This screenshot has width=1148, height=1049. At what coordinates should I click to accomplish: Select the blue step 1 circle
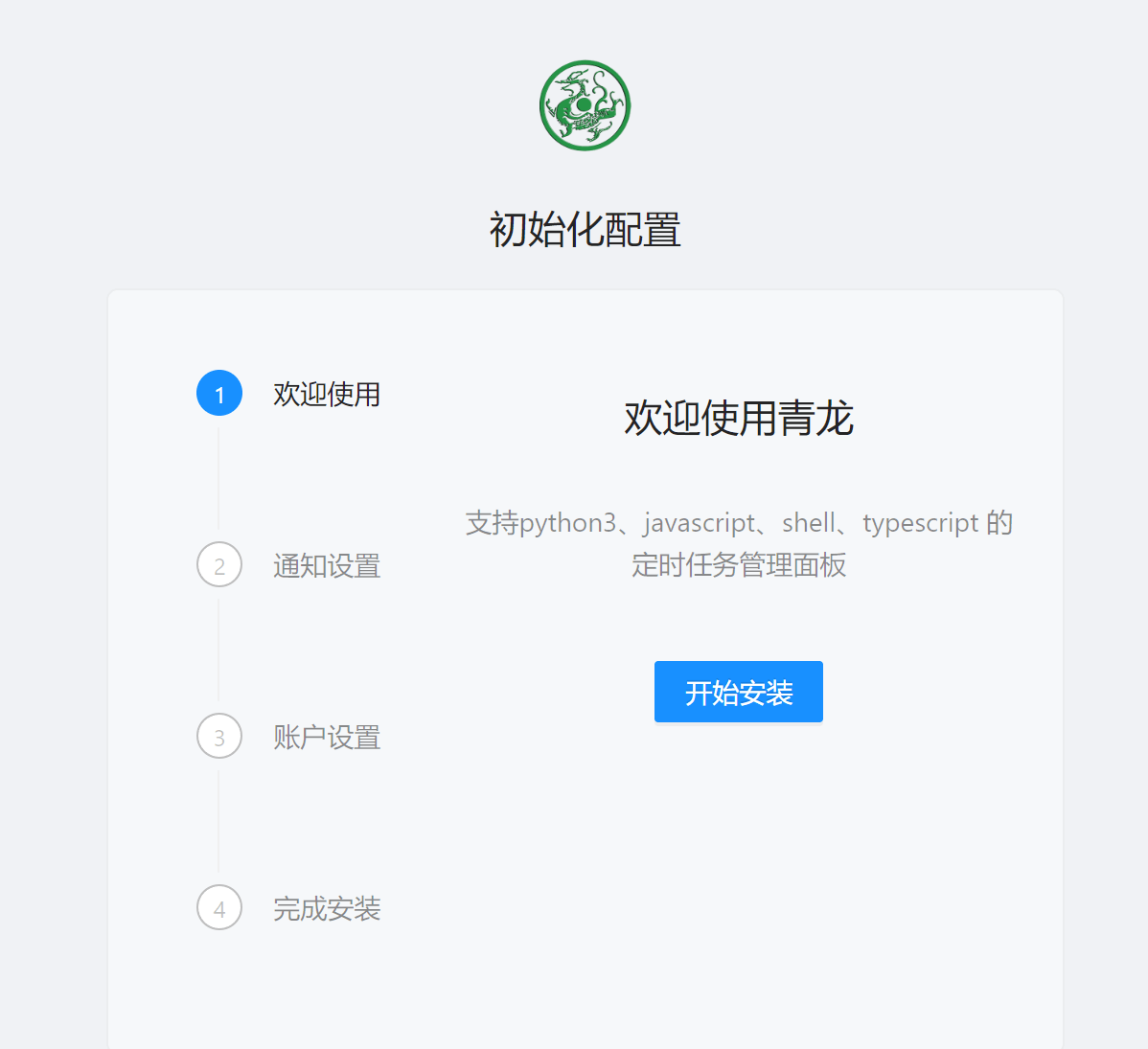coord(219,393)
